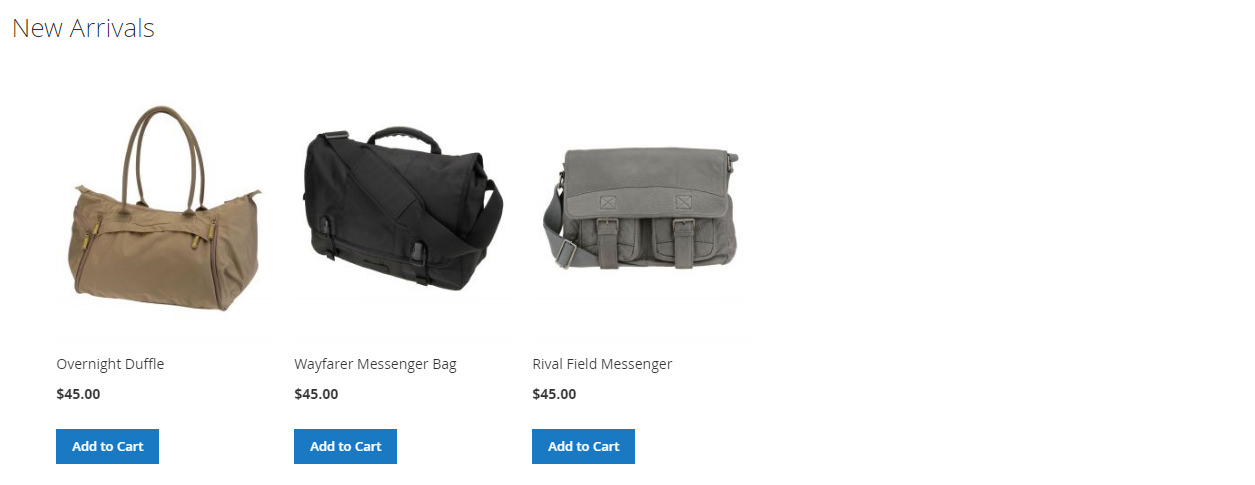Open the Overnight Duffle product link
Screen dimensions: 1255x485
click(x=110, y=364)
